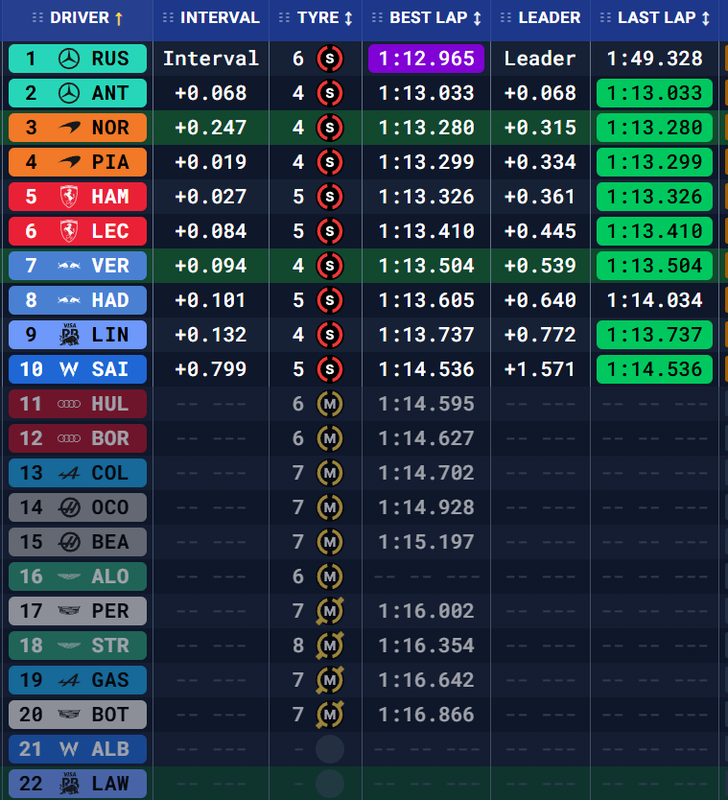This screenshot has height=800, width=728.
Task: Click the INTERVAL column header
Action: (x=211, y=18)
